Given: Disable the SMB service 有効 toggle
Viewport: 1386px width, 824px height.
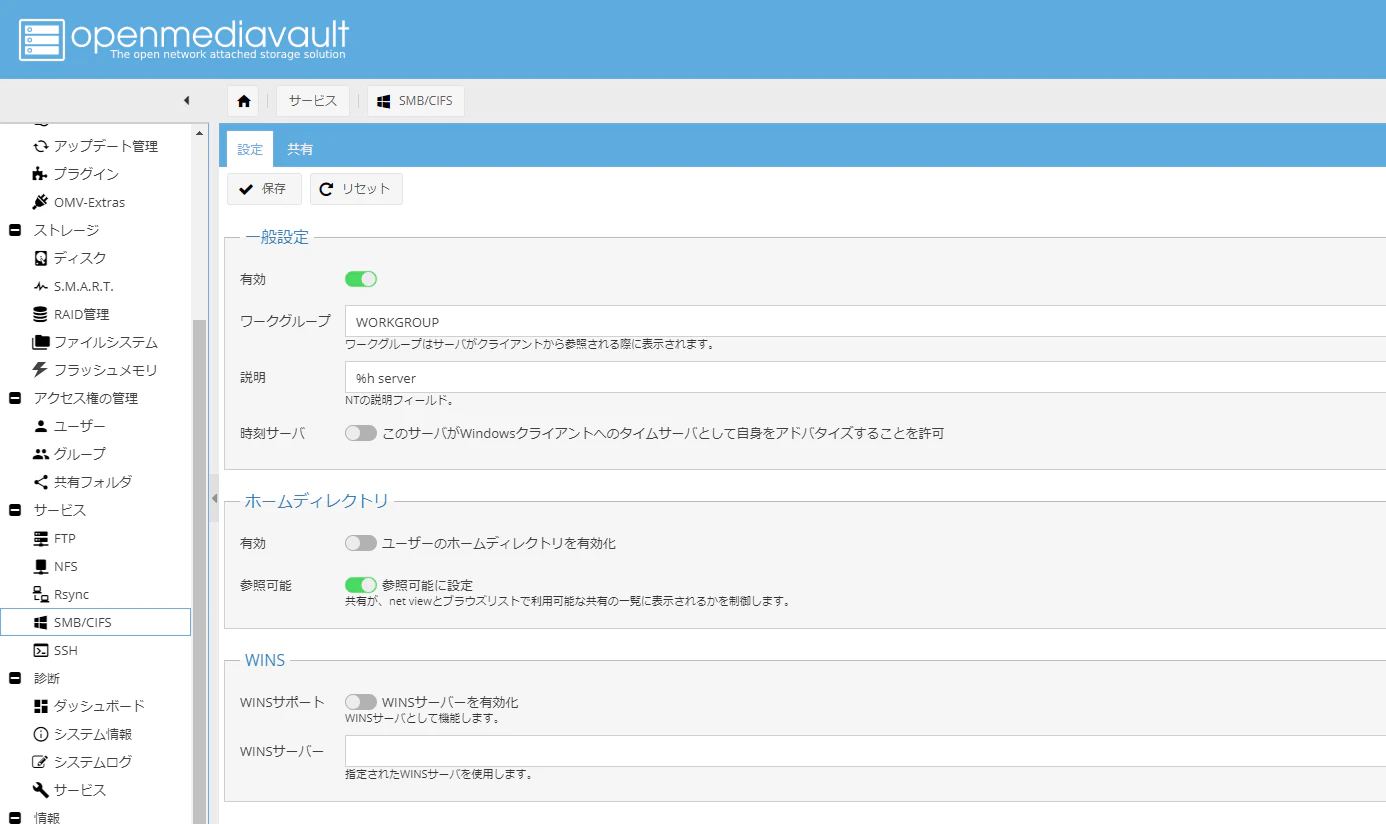Looking at the screenshot, I should coord(360,278).
